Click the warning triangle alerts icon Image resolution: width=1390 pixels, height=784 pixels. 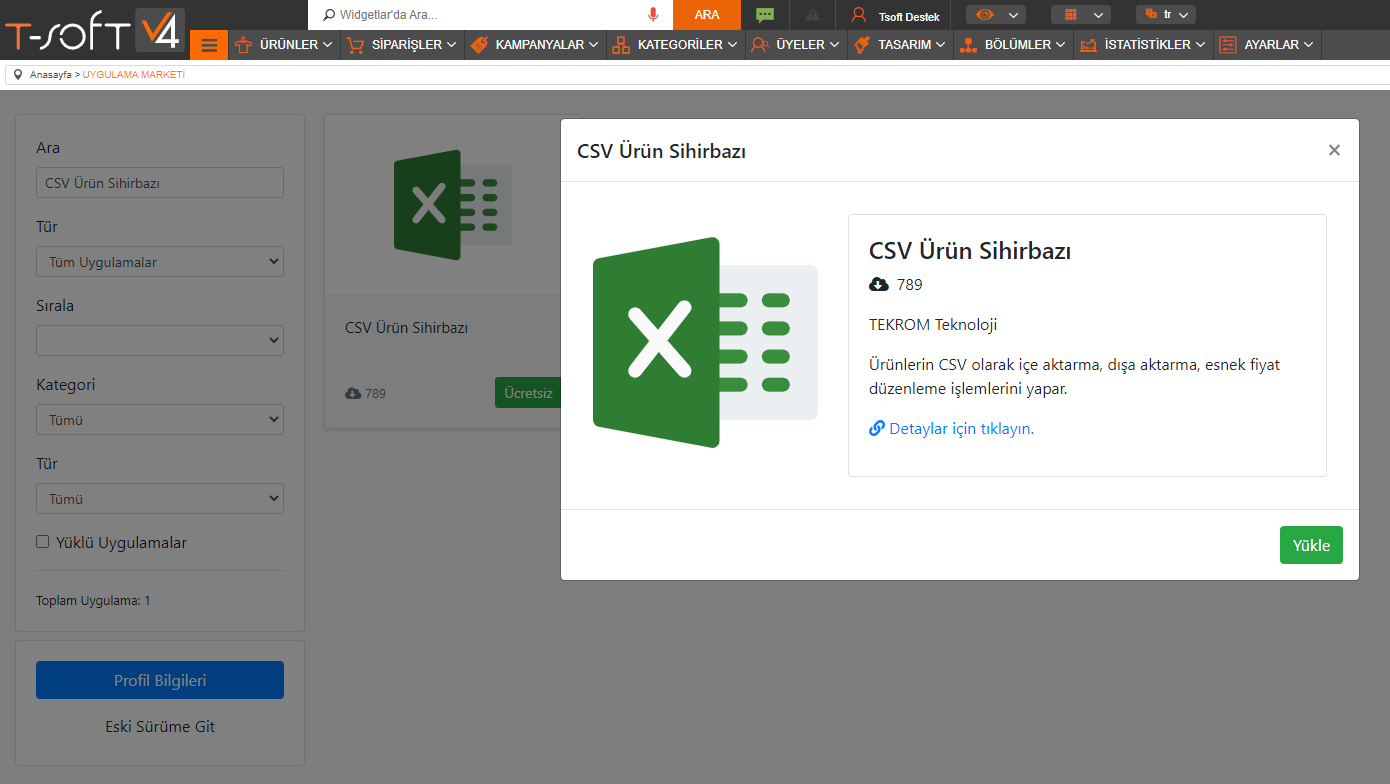[x=812, y=15]
